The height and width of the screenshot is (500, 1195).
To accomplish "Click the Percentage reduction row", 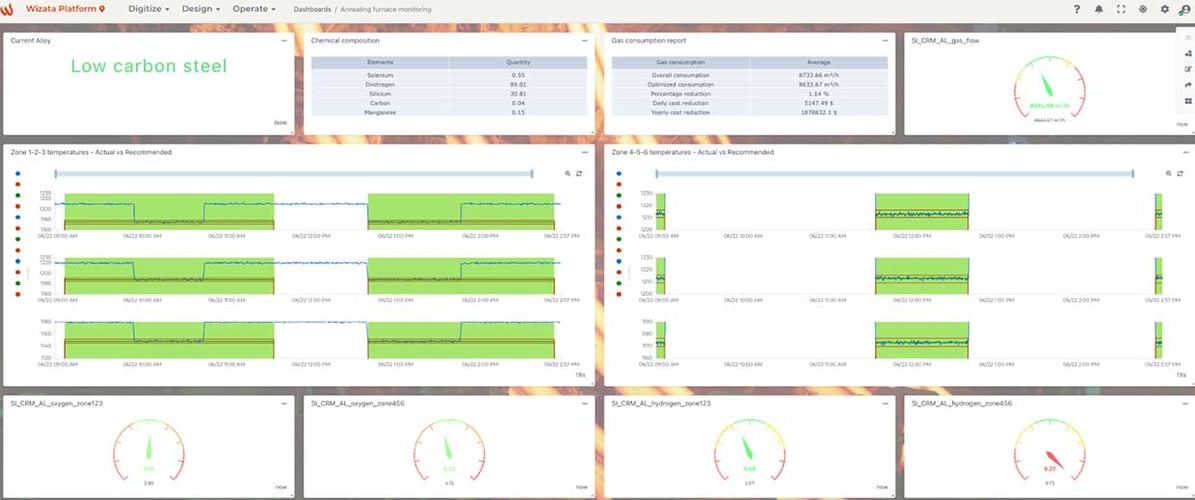I will 750,94.
